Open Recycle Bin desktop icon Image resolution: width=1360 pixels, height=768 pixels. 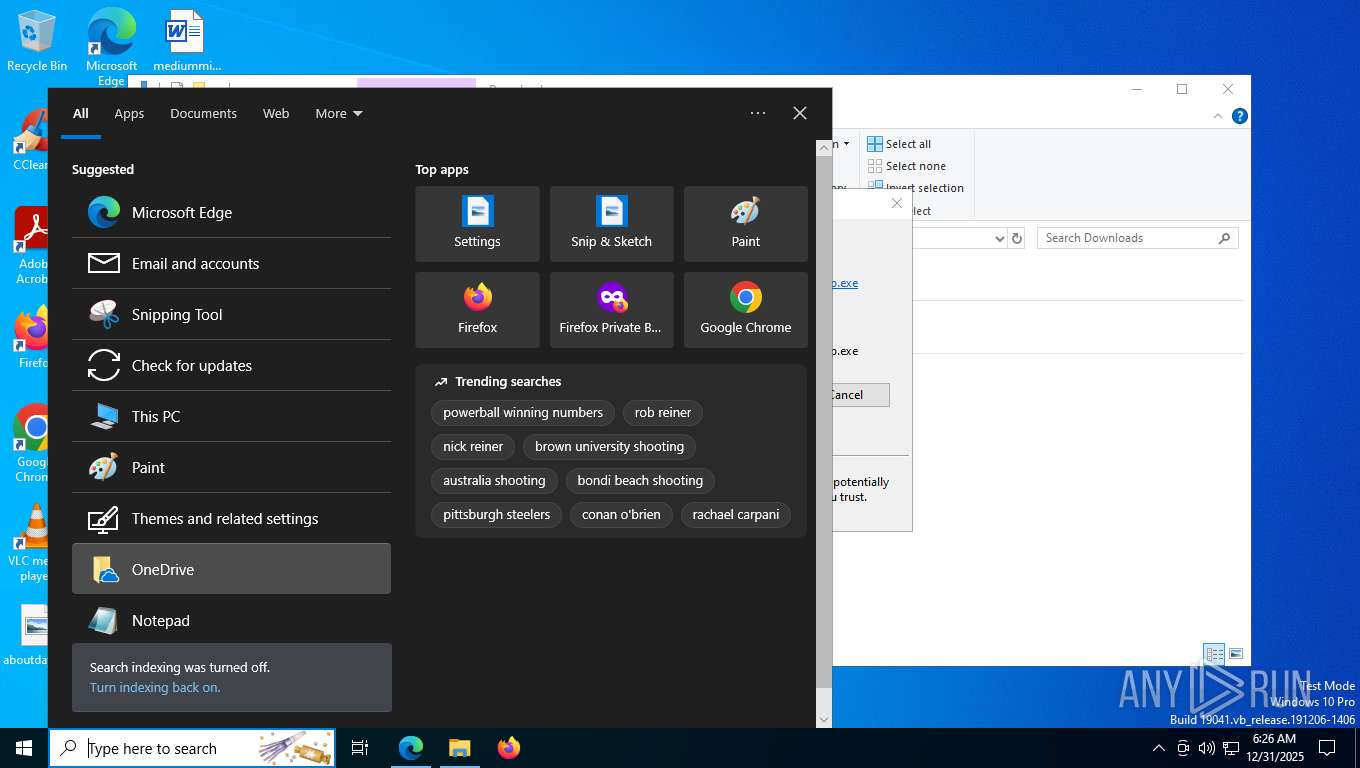coord(37,40)
